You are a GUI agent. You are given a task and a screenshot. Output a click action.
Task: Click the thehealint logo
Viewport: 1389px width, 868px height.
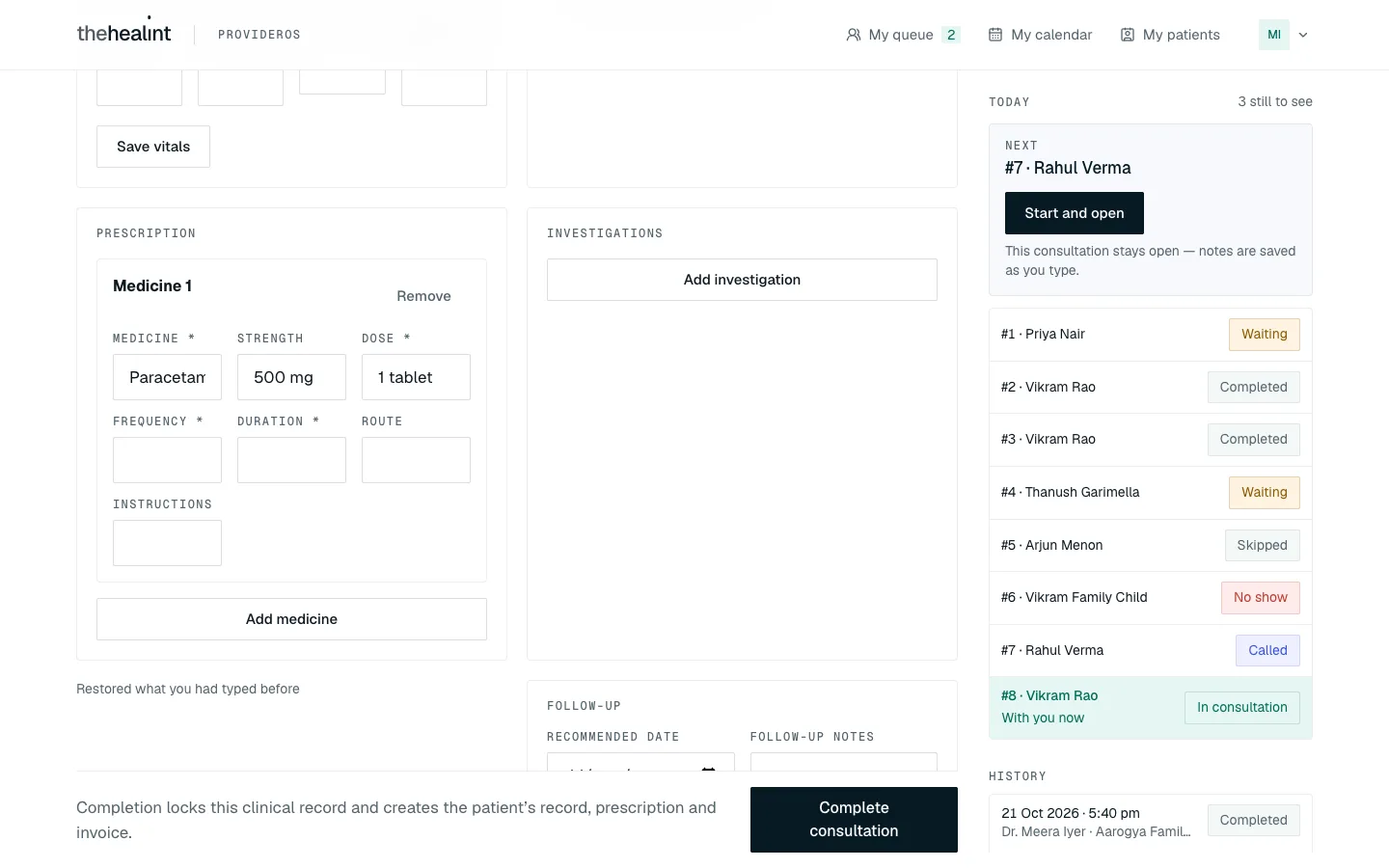coord(123,32)
